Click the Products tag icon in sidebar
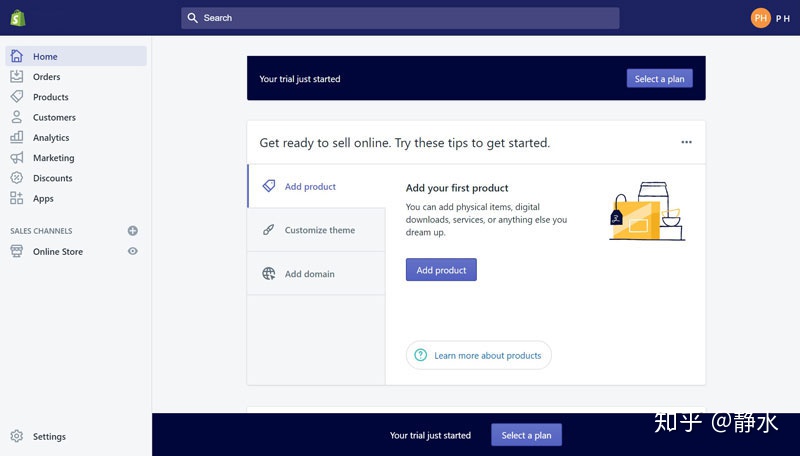 [x=17, y=96]
